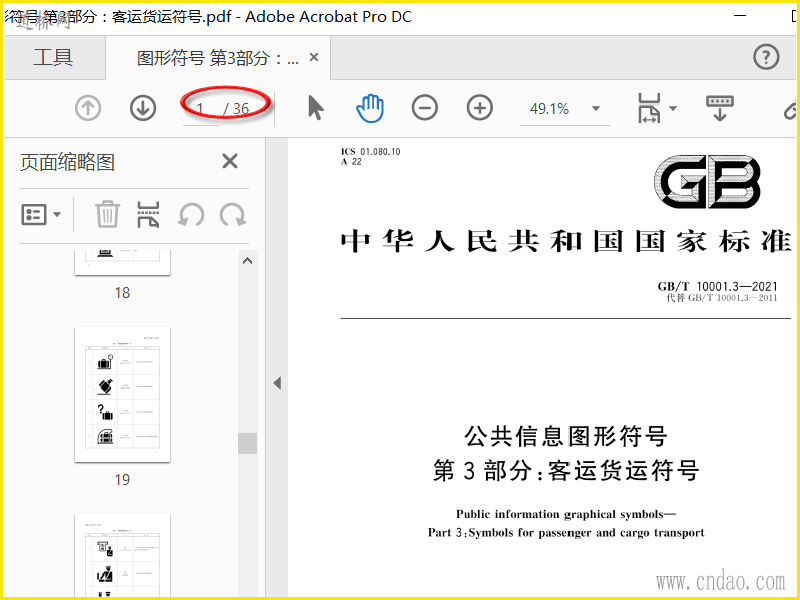This screenshot has width=800, height=600.
Task: Click the title 公共信息图形符号
Action: pos(566,436)
